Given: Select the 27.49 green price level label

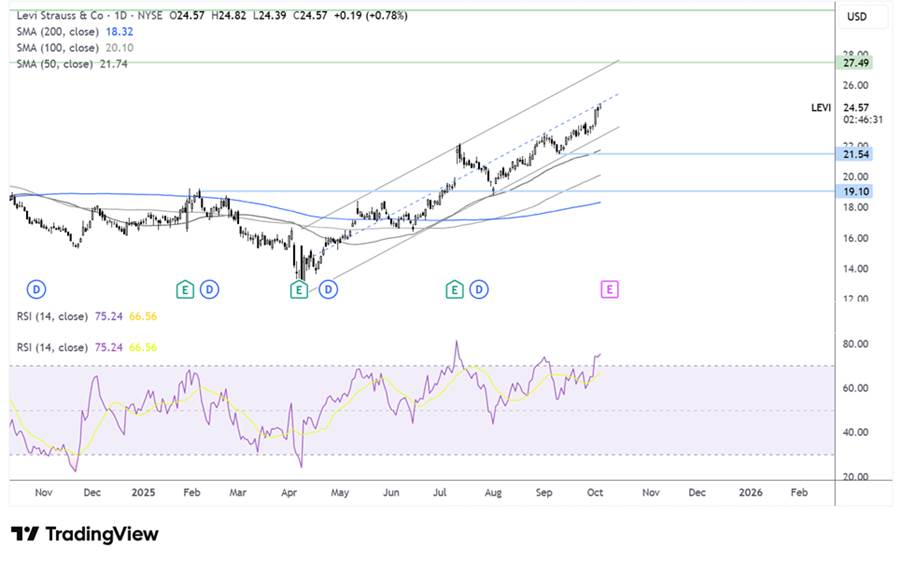Looking at the screenshot, I should click(x=855, y=63).
